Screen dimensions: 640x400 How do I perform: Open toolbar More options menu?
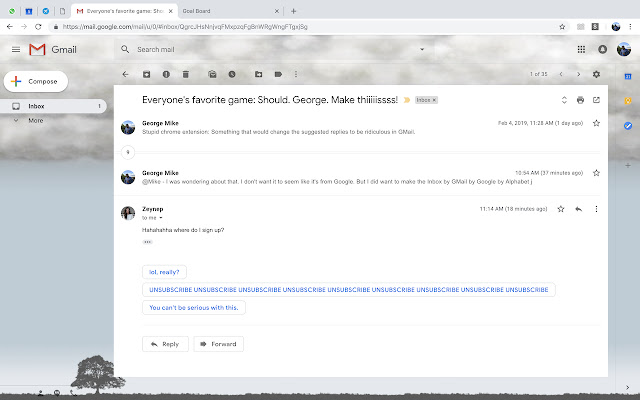[x=296, y=74]
